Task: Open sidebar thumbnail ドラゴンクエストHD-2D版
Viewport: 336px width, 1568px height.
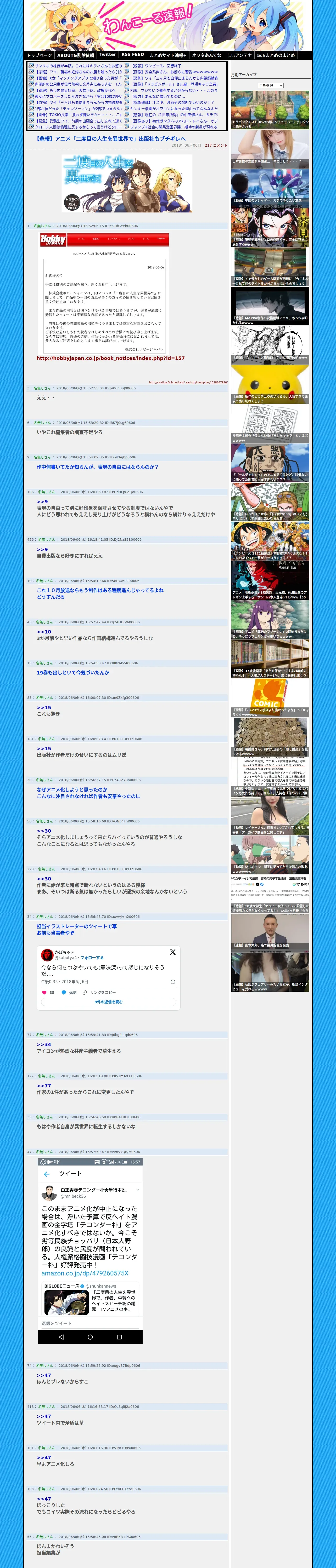Action: [x=270, y=110]
